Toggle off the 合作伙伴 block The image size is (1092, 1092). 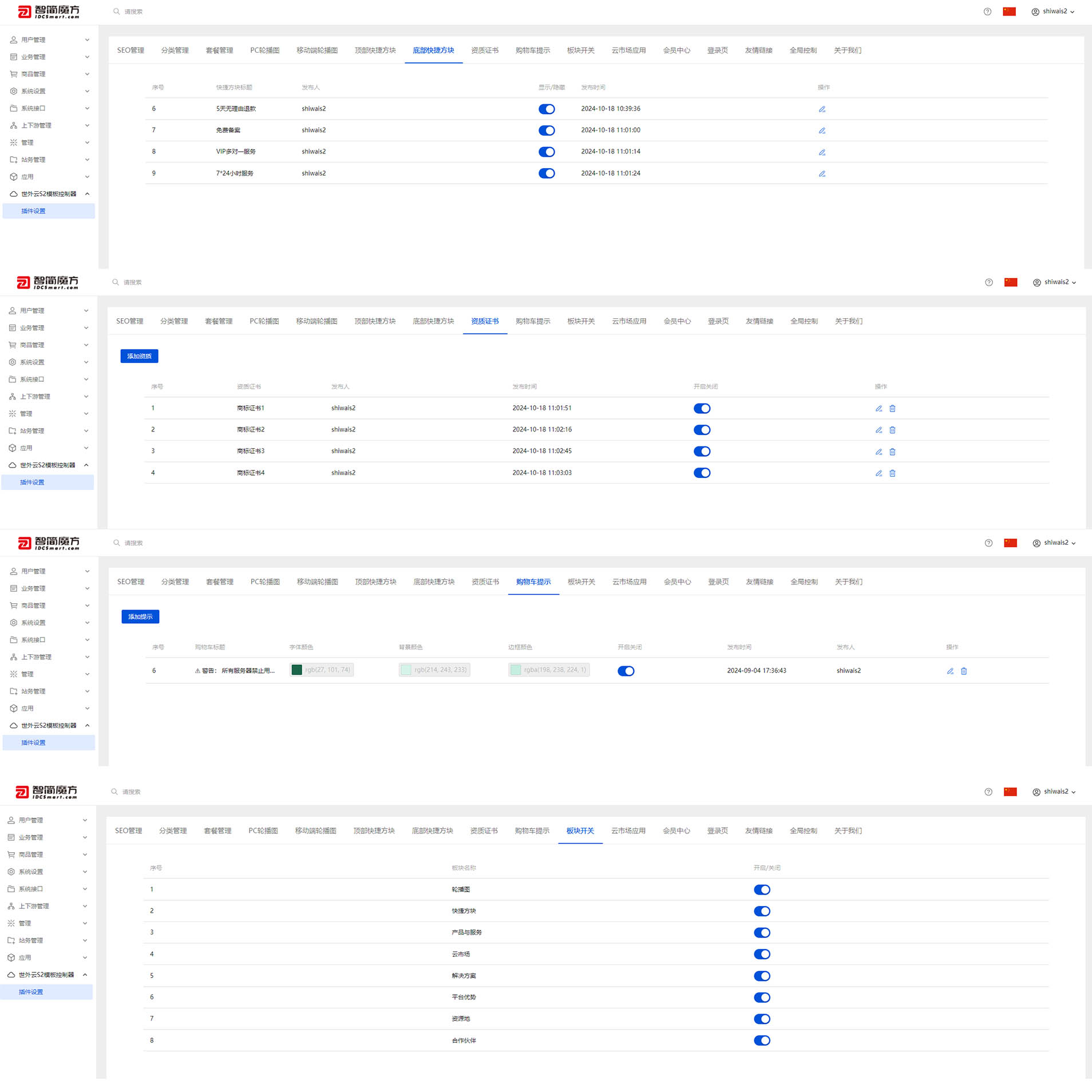coord(762,1040)
